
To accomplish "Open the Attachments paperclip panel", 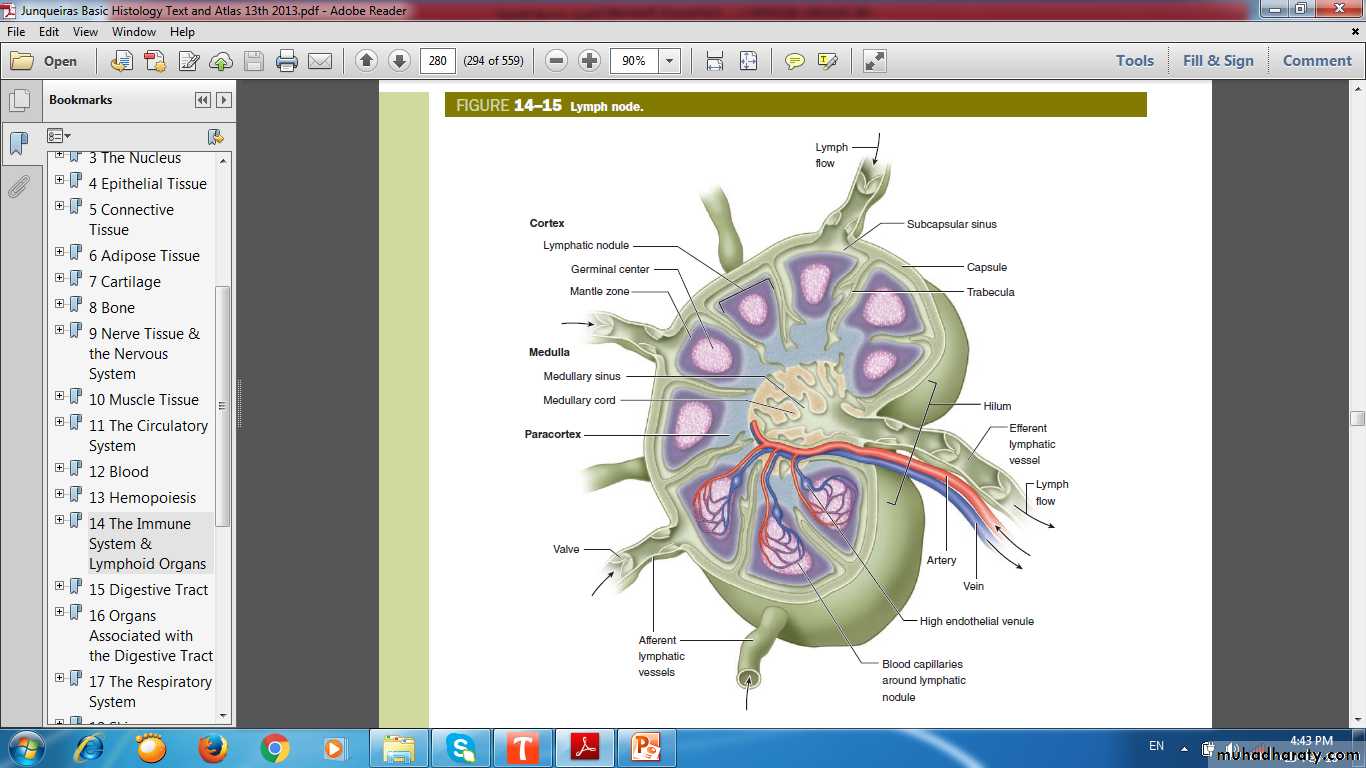I will pos(19,187).
